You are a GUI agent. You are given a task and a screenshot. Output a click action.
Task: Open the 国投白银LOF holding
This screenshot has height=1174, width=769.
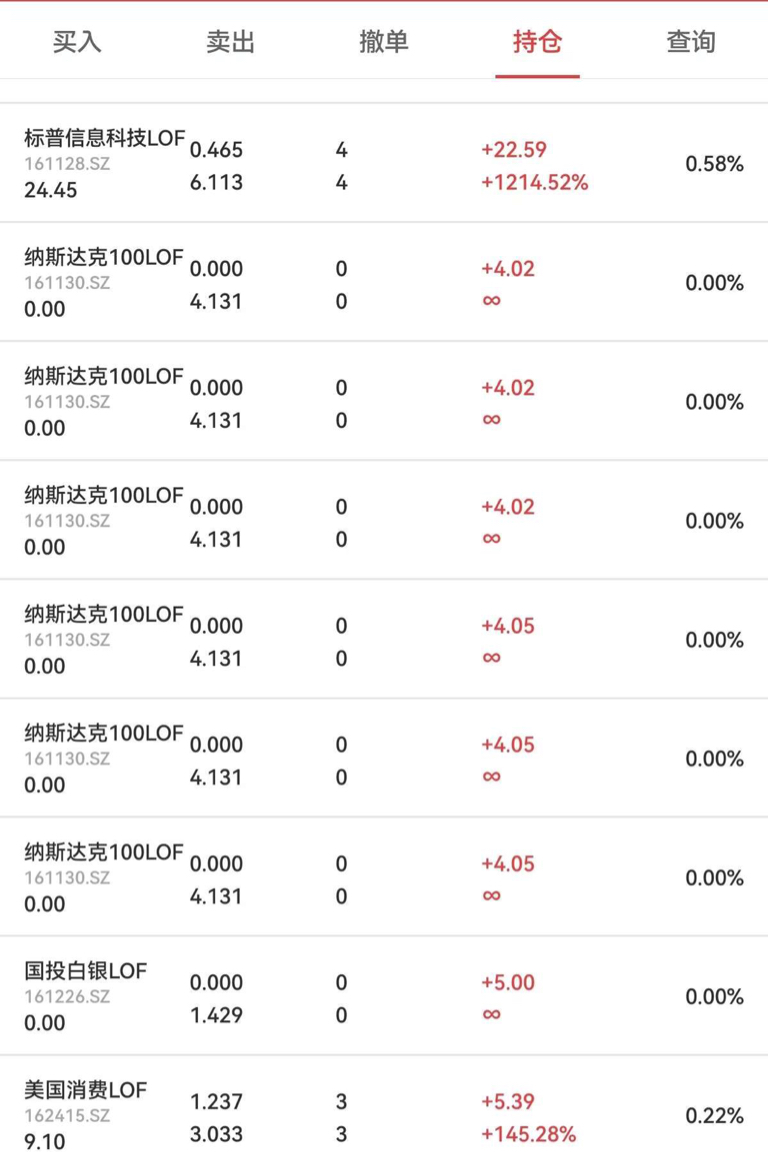pyautogui.click(x=384, y=996)
